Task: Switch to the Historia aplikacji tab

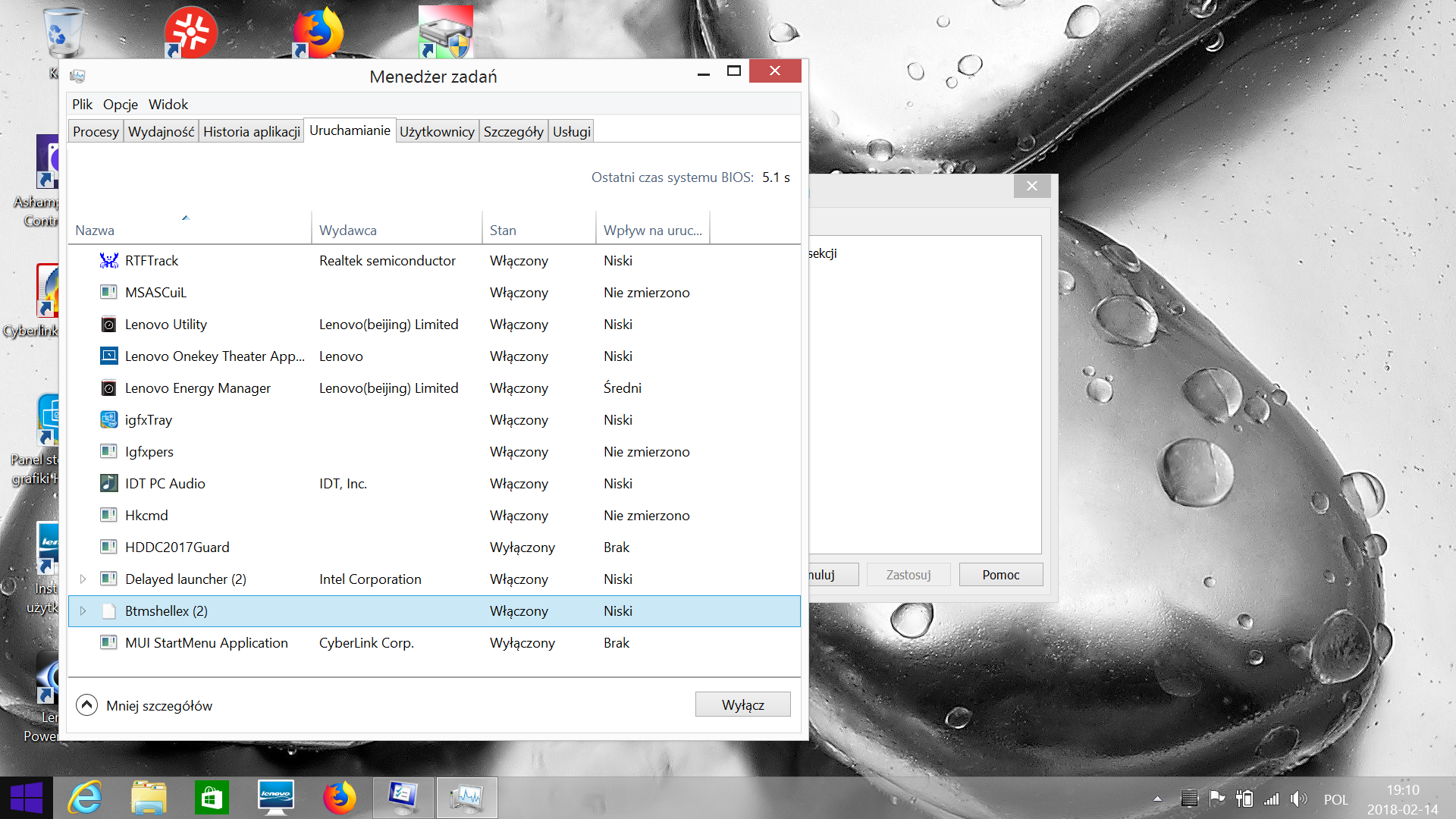Action: (252, 131)
